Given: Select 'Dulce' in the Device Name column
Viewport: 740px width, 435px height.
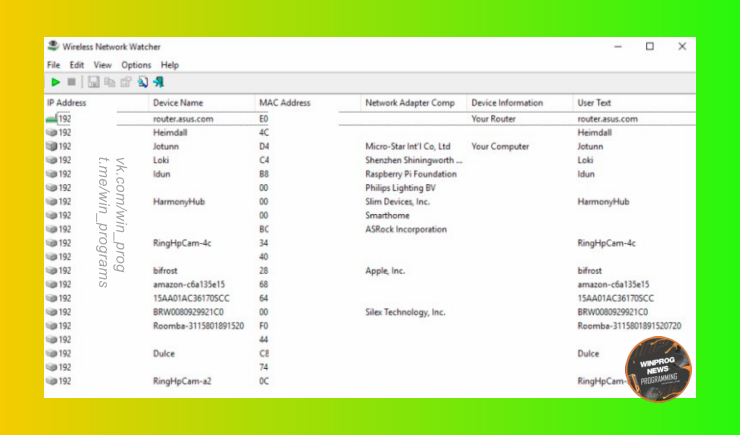Looking at the screenshot, I should click(164, 353).
